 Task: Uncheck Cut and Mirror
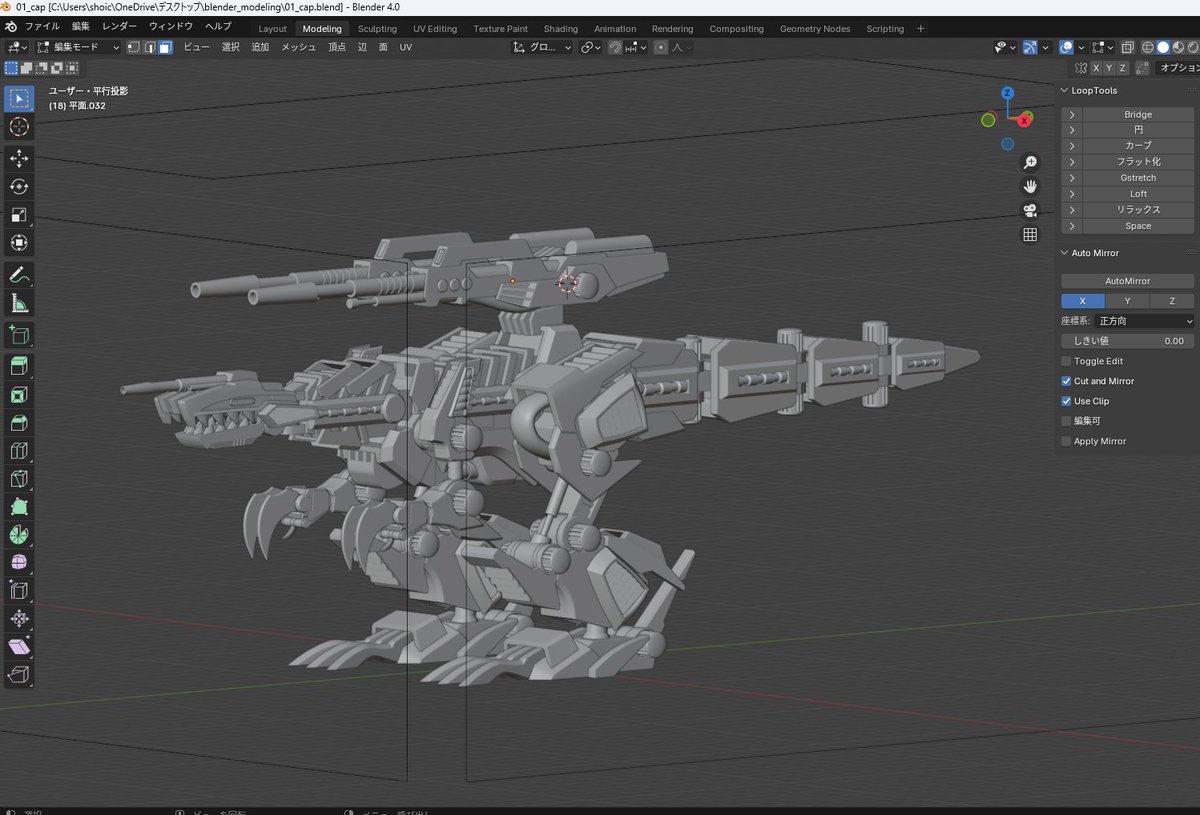coord(1066,381)
